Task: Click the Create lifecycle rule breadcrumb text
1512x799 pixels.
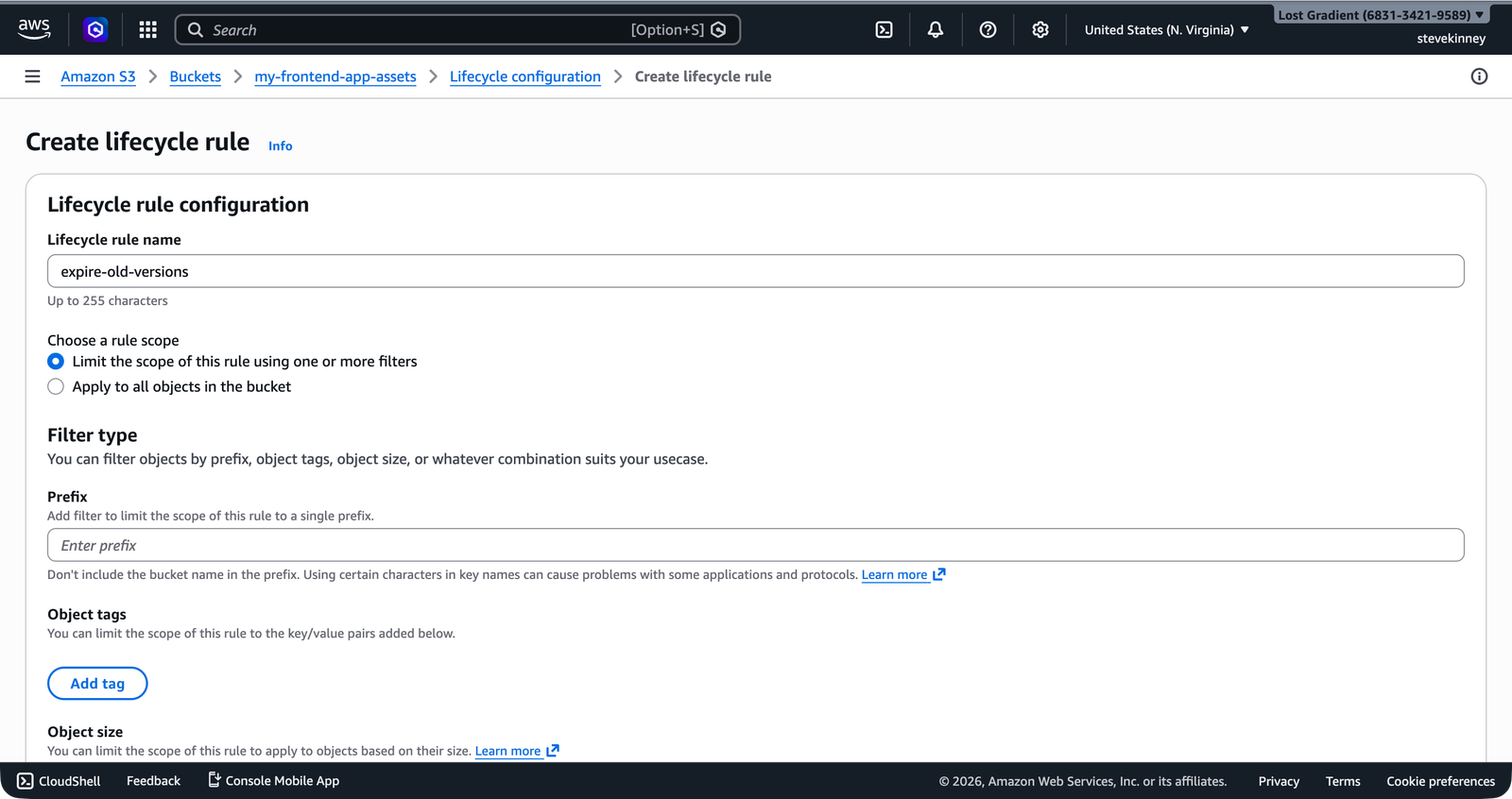Action: (x=703, y=76)
